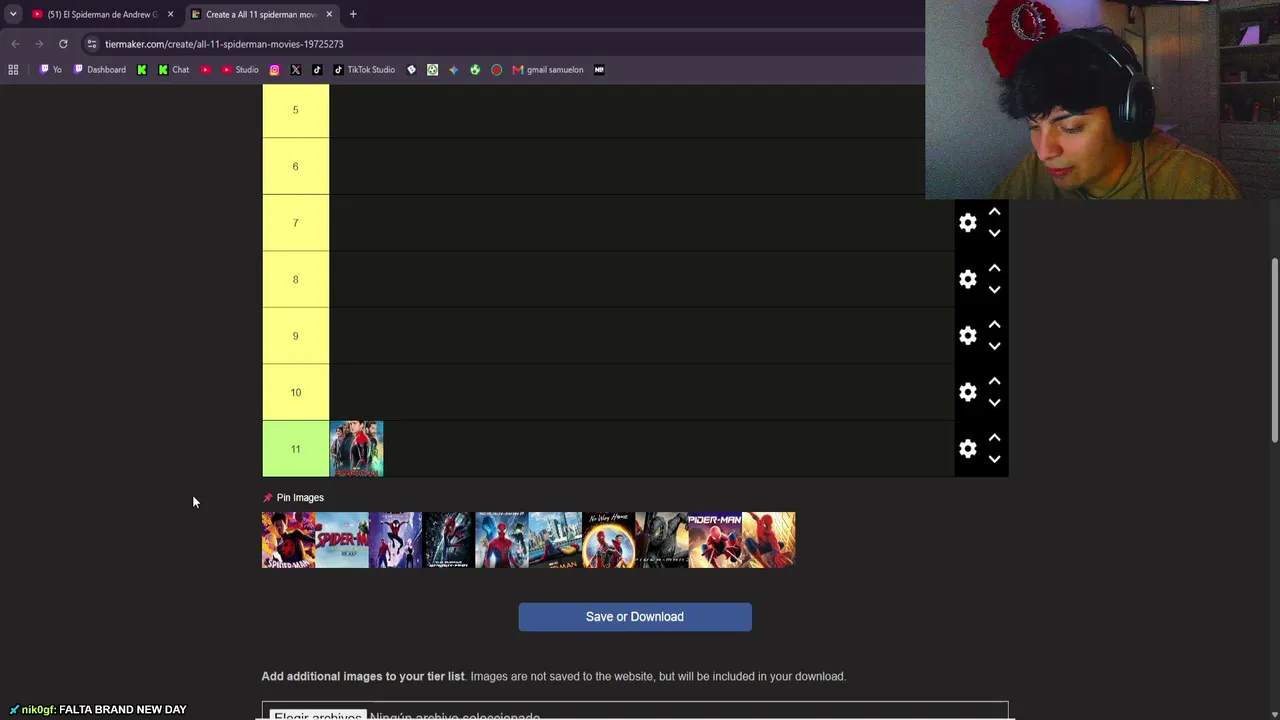This screenshot has width=1280, height=720.
Task: Open settings gear for tier 9
Action: [x=967, y=336]
